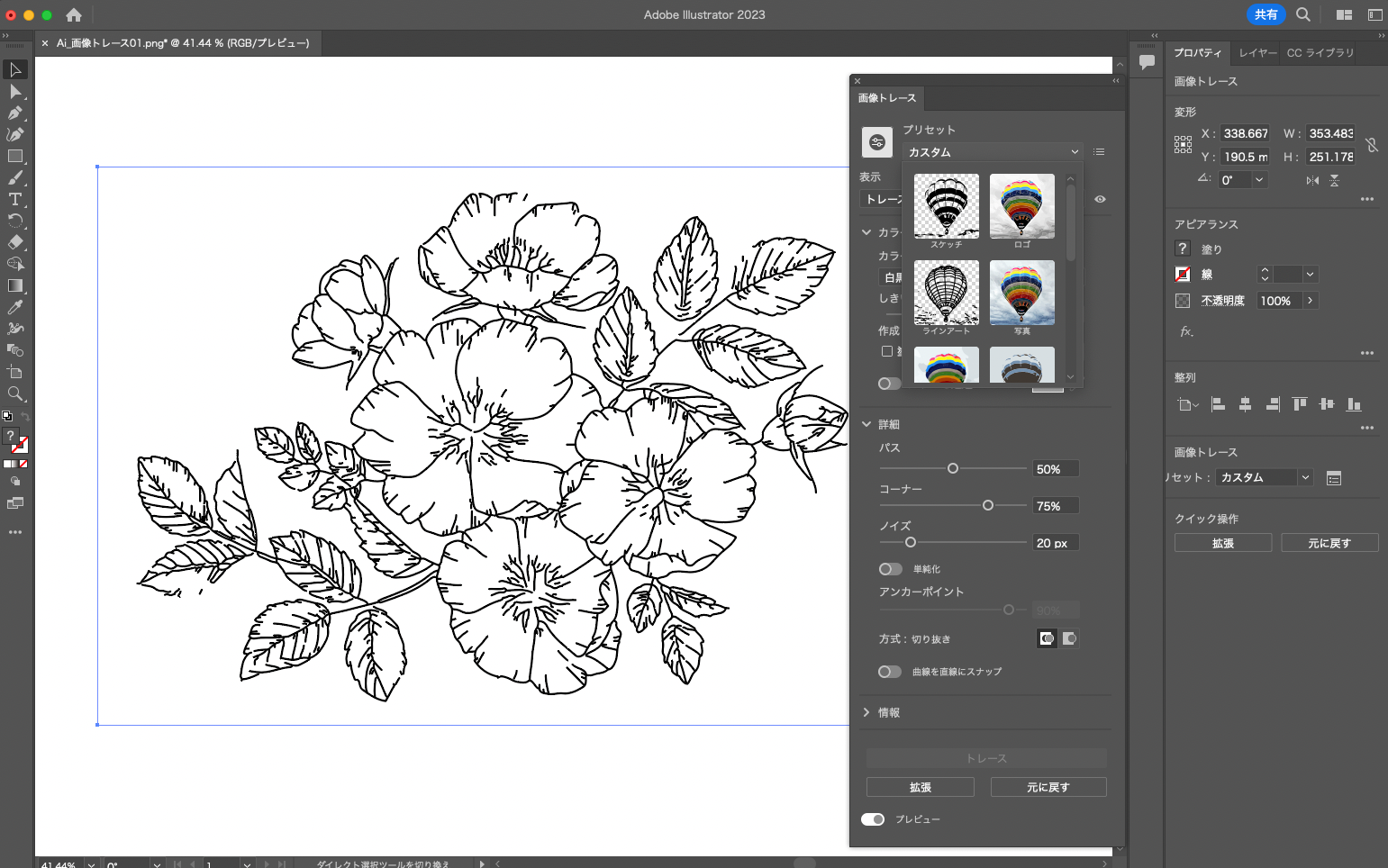Open the プリセット カスタム dropdown
This screenshot has width=1388, height=868.
click(992, 152)
